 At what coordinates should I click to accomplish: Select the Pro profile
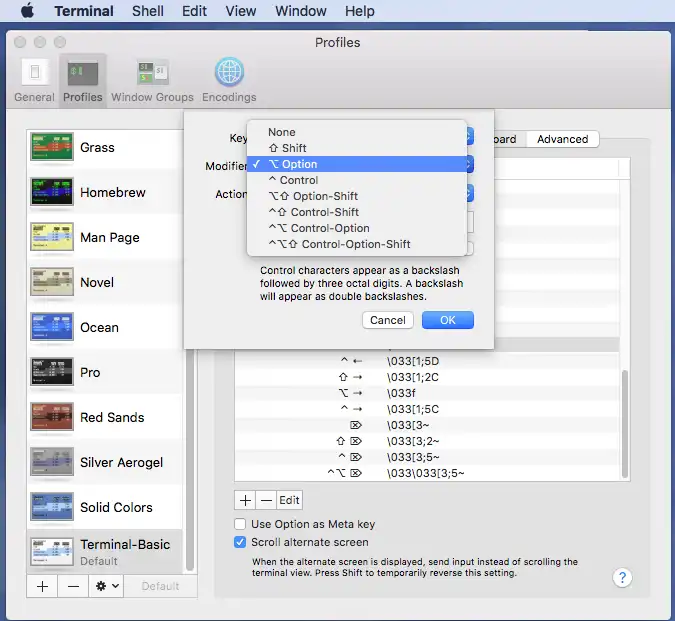click(x=104, y=372)
